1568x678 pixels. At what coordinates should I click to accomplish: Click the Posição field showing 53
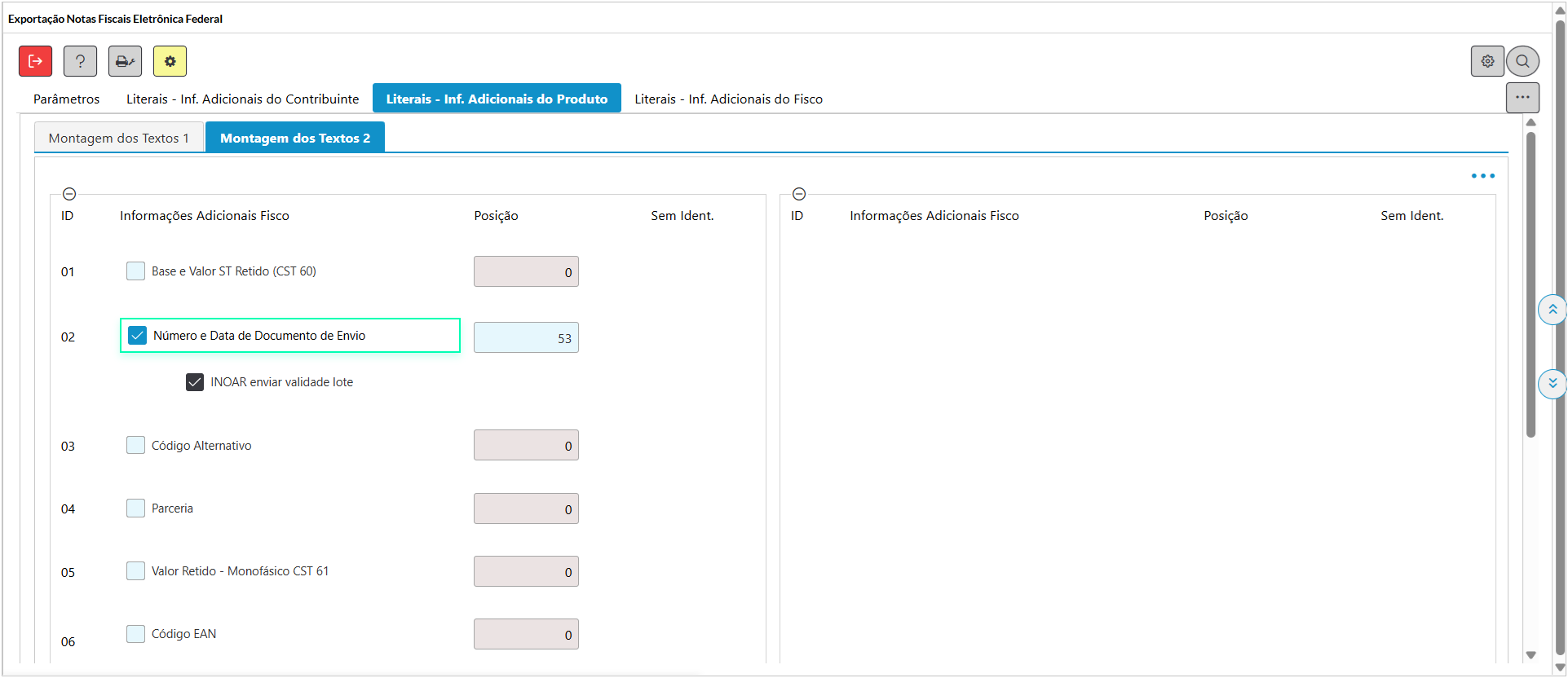click(526, 337)
